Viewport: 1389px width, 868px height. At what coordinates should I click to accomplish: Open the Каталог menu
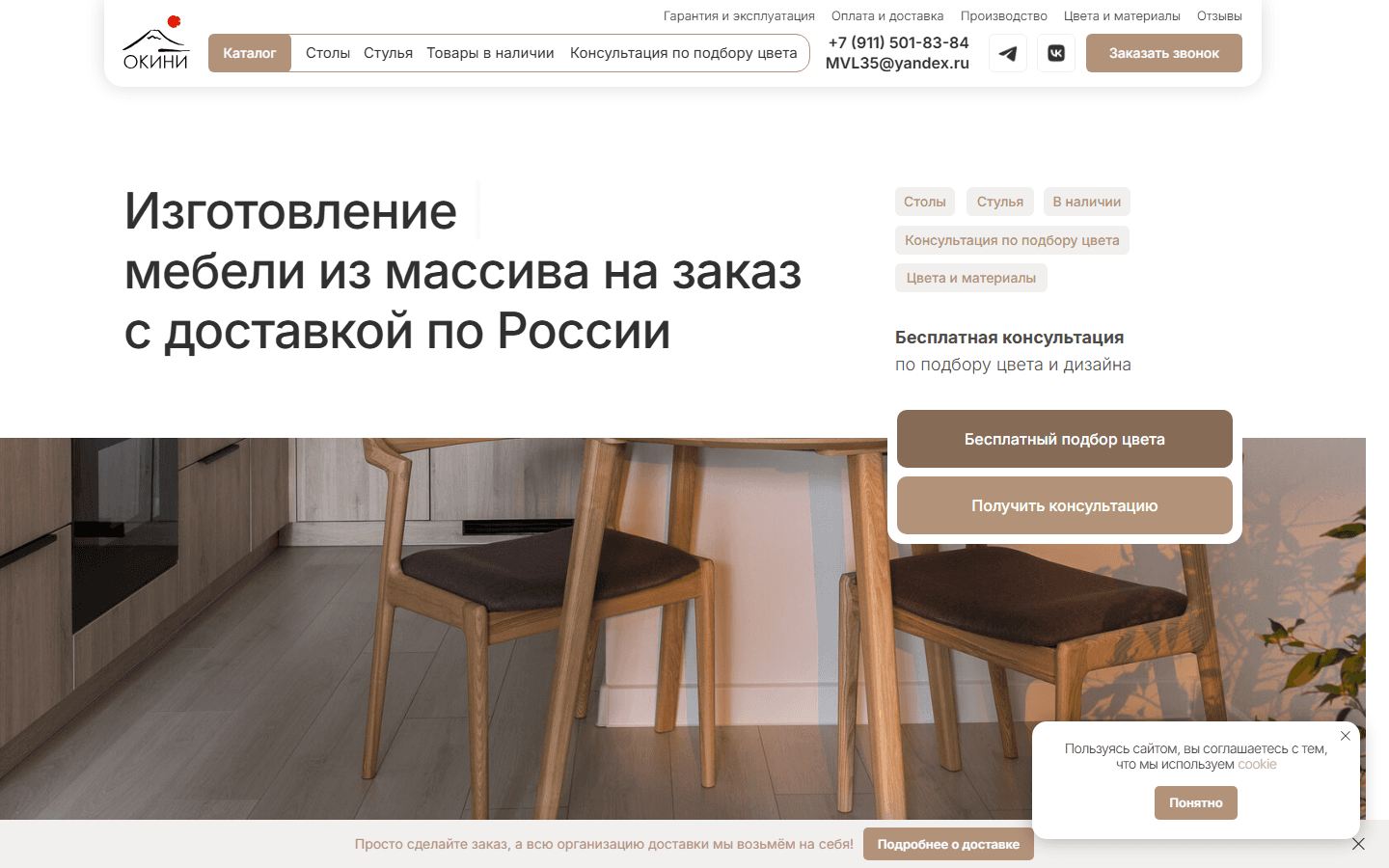coord(250,53)
